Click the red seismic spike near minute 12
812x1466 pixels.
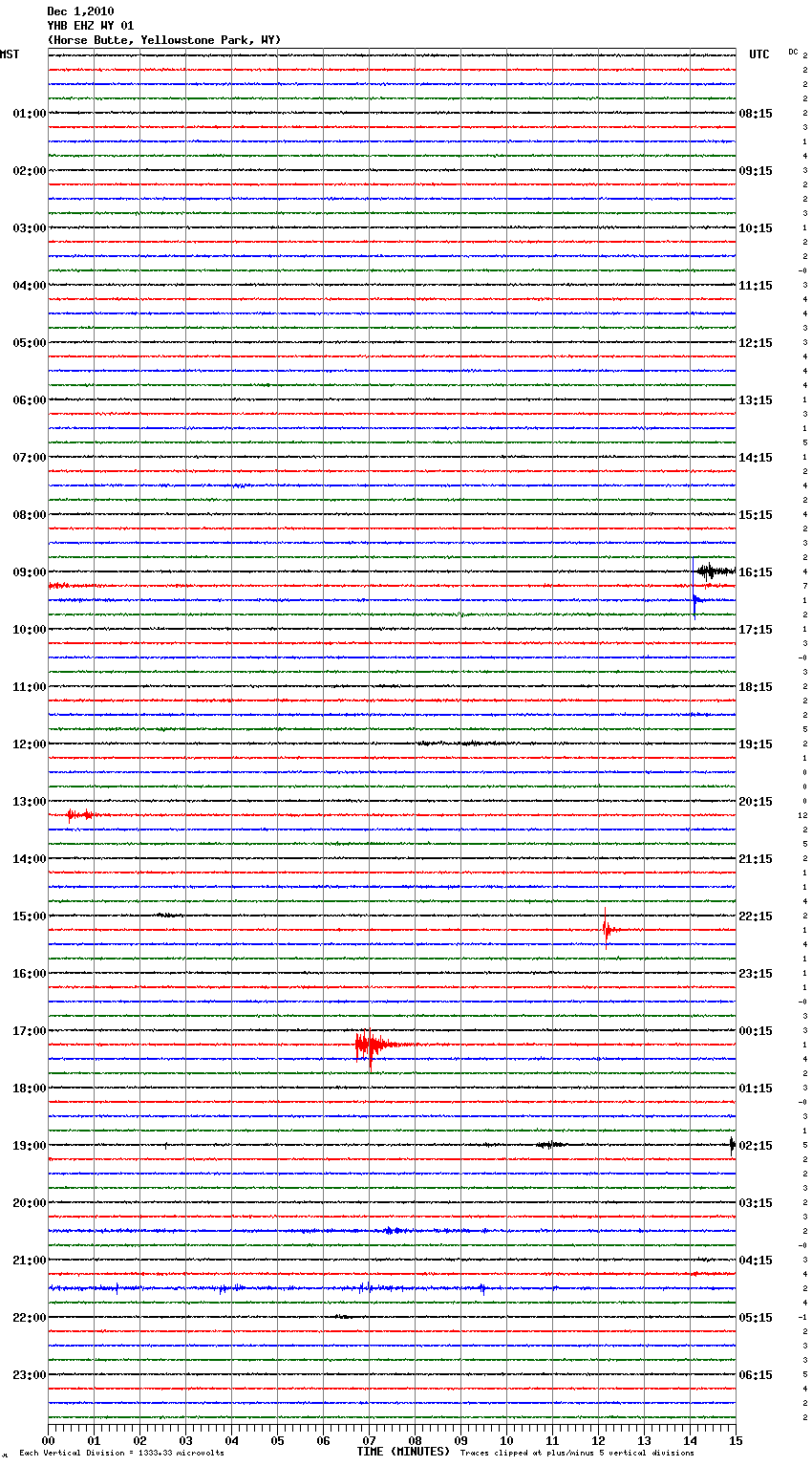606,930
